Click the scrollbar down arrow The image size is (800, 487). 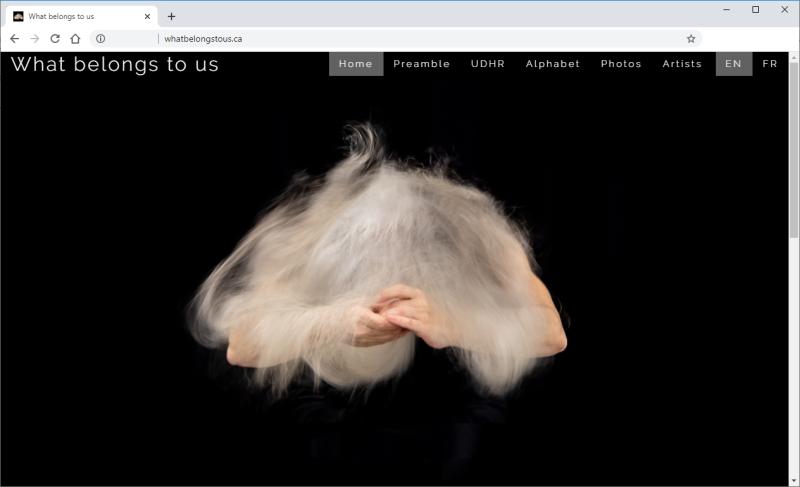pos(794,481)
